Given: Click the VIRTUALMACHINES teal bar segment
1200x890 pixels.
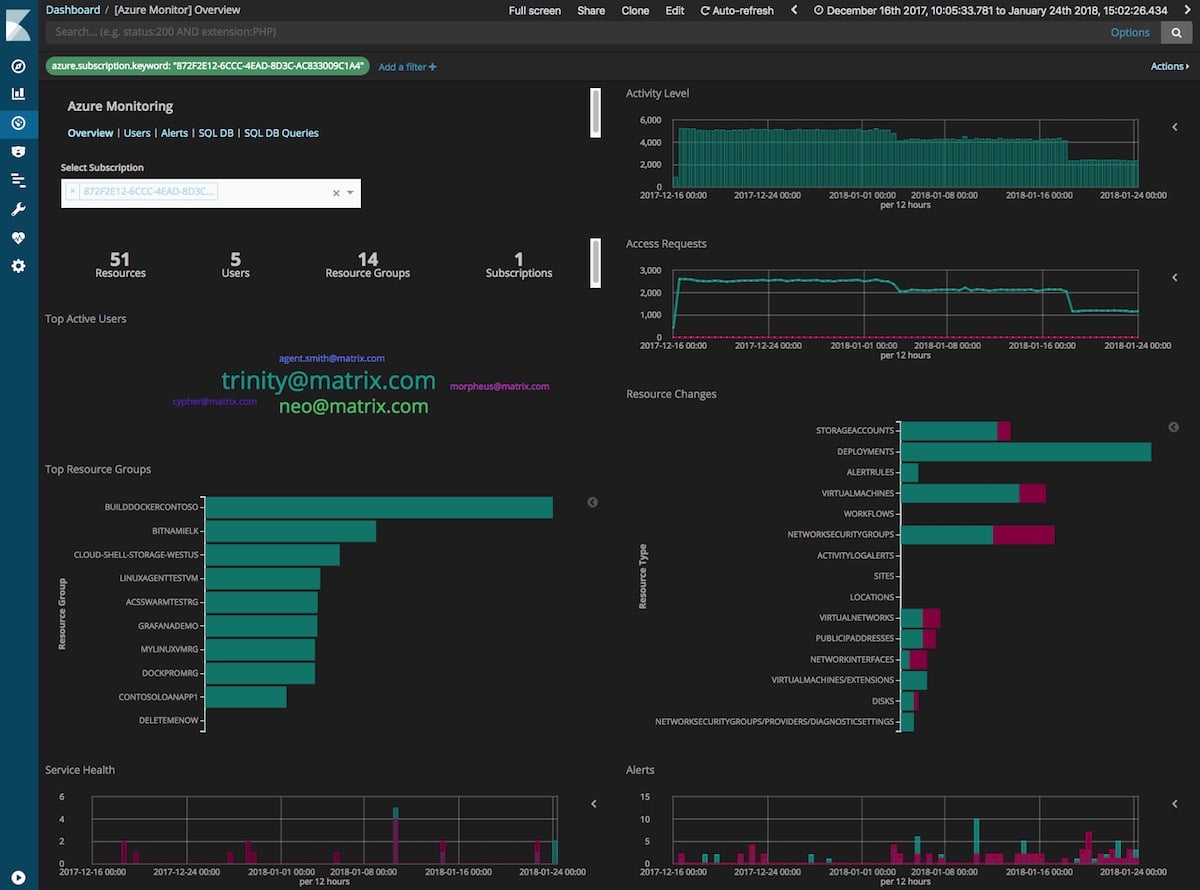Looking at the screenshot, I should pos(960,493).
